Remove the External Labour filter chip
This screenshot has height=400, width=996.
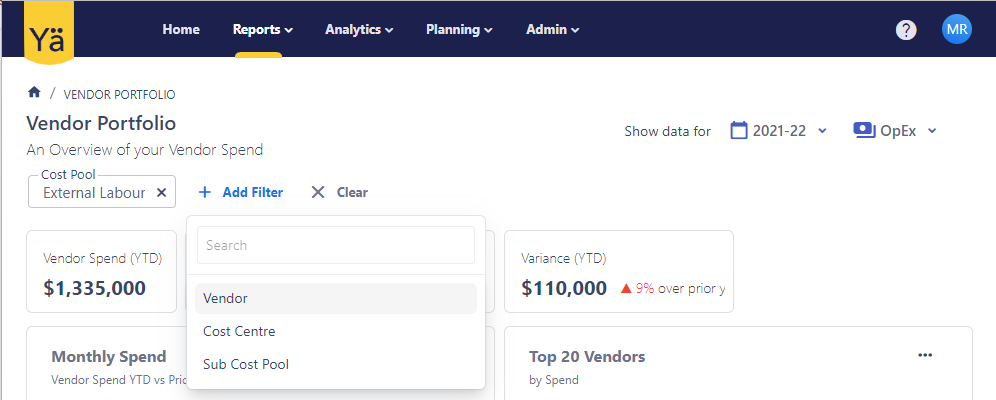[x=162, y=192]
